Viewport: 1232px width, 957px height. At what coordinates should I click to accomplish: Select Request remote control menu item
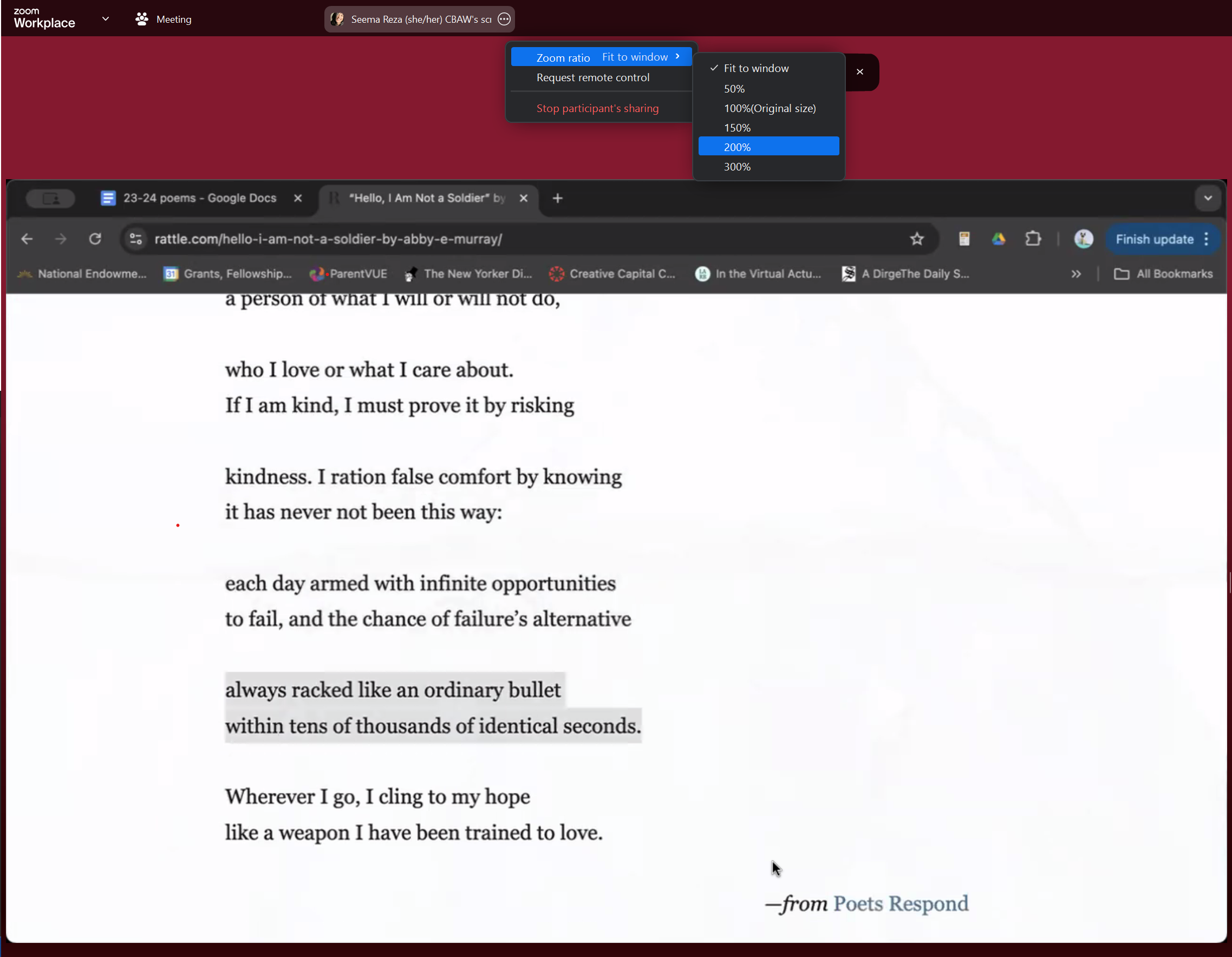click(593, 78)
